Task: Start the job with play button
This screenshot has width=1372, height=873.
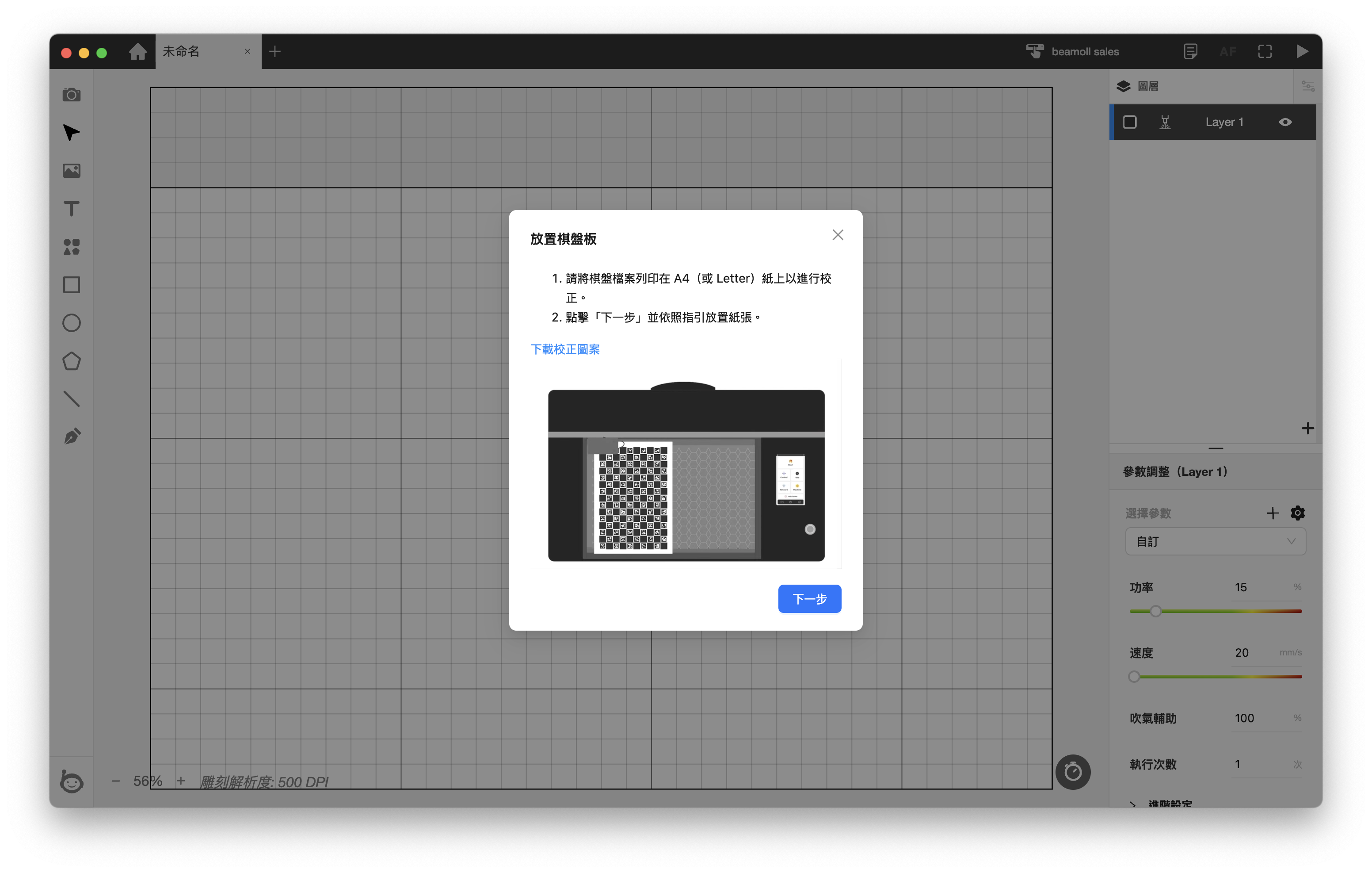Action: click(x=1302, y=51)
